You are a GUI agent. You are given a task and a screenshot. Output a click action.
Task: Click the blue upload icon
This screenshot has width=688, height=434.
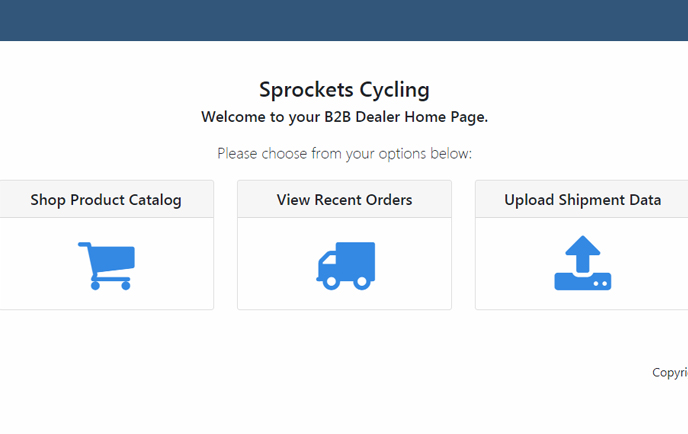[582, 265]
